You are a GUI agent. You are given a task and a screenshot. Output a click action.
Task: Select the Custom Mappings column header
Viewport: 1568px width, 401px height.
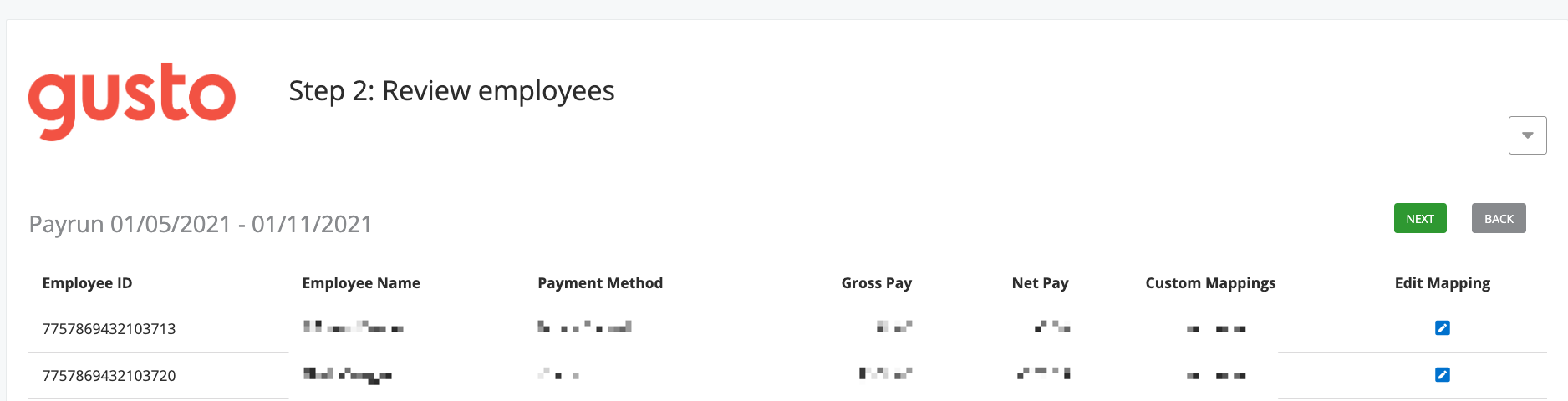tap(1210, 283)
